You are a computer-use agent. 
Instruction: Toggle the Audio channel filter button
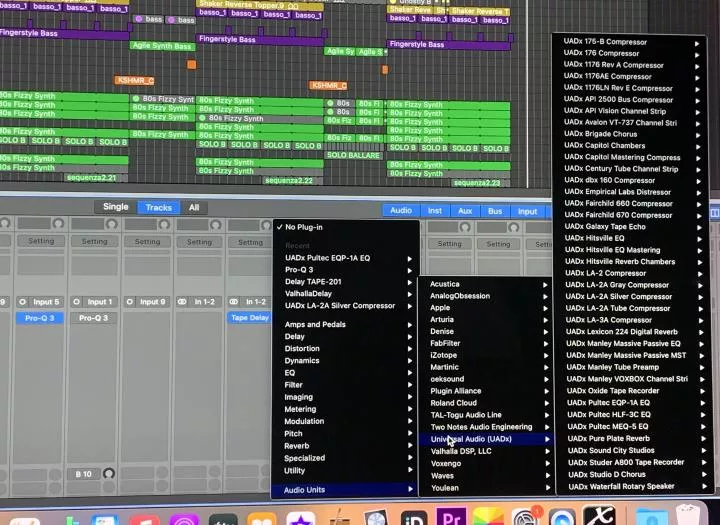click(x=401, y=210)
